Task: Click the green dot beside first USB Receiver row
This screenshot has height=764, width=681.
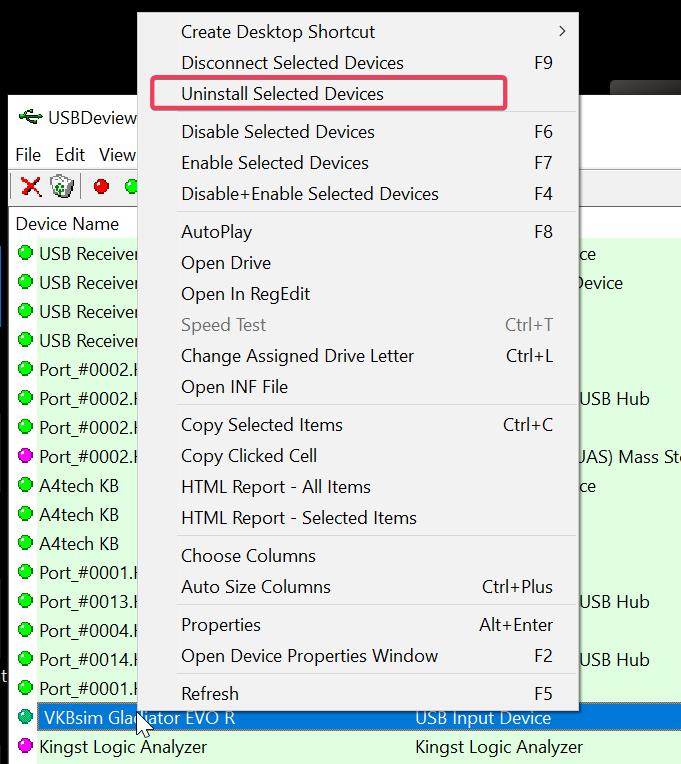Action: pos(25,253)
